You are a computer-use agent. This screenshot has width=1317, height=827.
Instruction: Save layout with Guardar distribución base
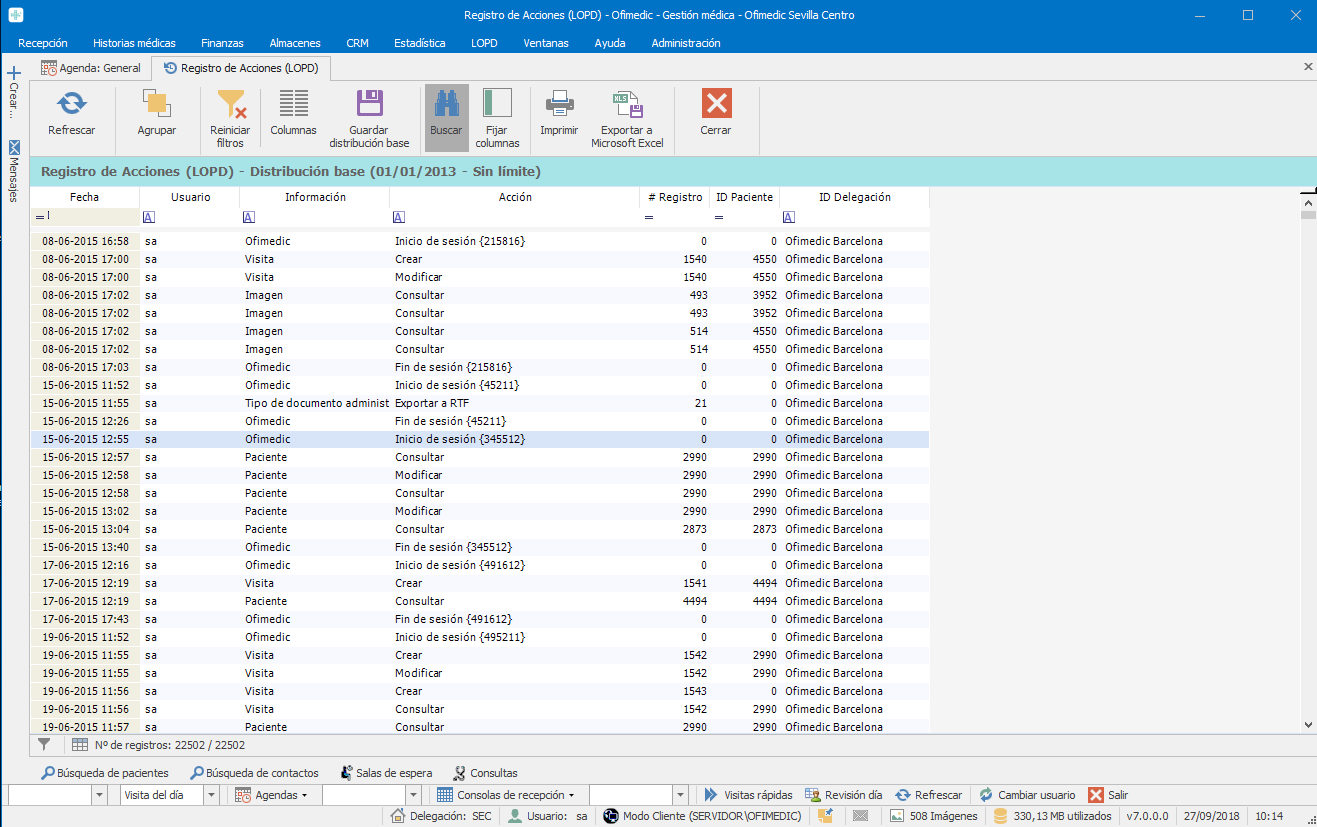(369, 118)
